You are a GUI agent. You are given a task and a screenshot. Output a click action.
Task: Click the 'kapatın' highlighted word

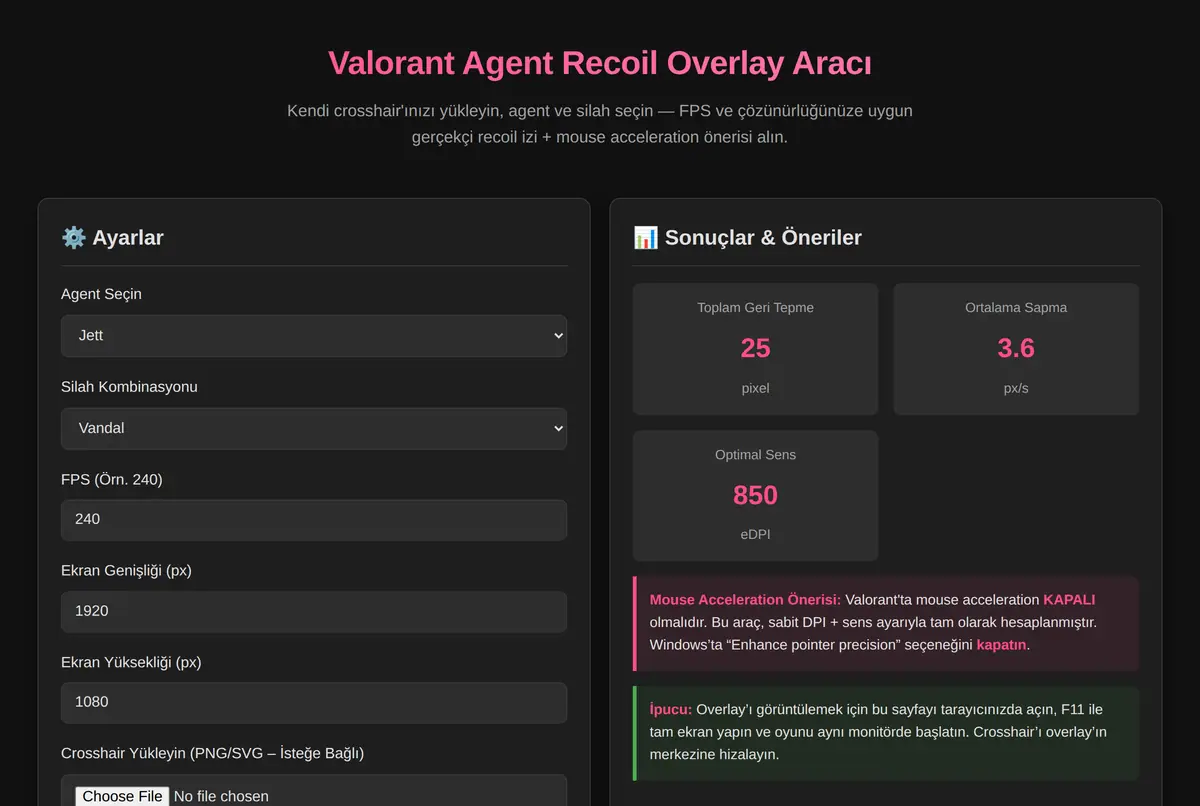[x=1002, y=645]
